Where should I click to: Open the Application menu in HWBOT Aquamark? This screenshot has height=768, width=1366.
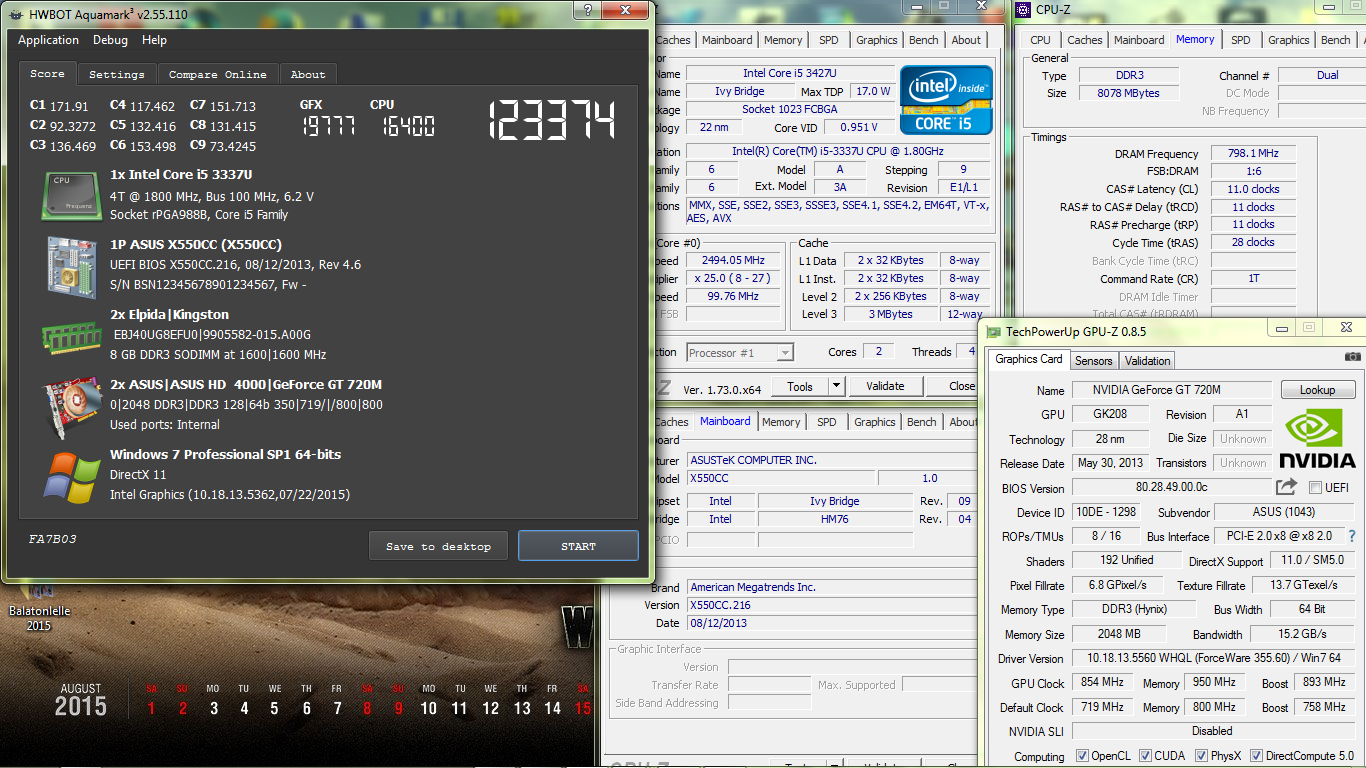click(48, 40)
